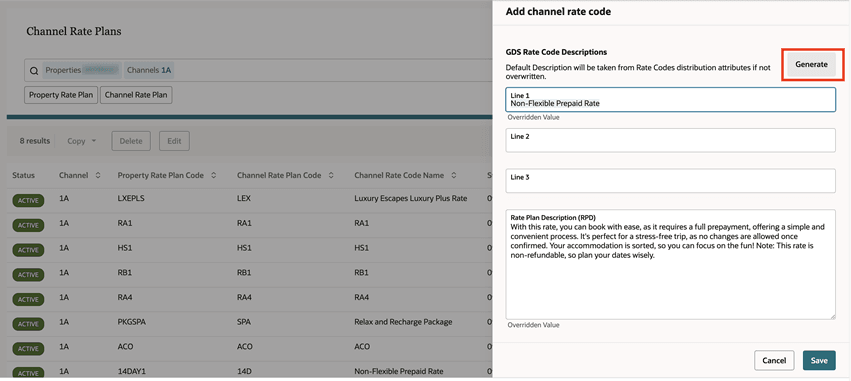The image size is (851, 381).
Task: Click Relax and Recharge Package name
Action: coord(403,322)
